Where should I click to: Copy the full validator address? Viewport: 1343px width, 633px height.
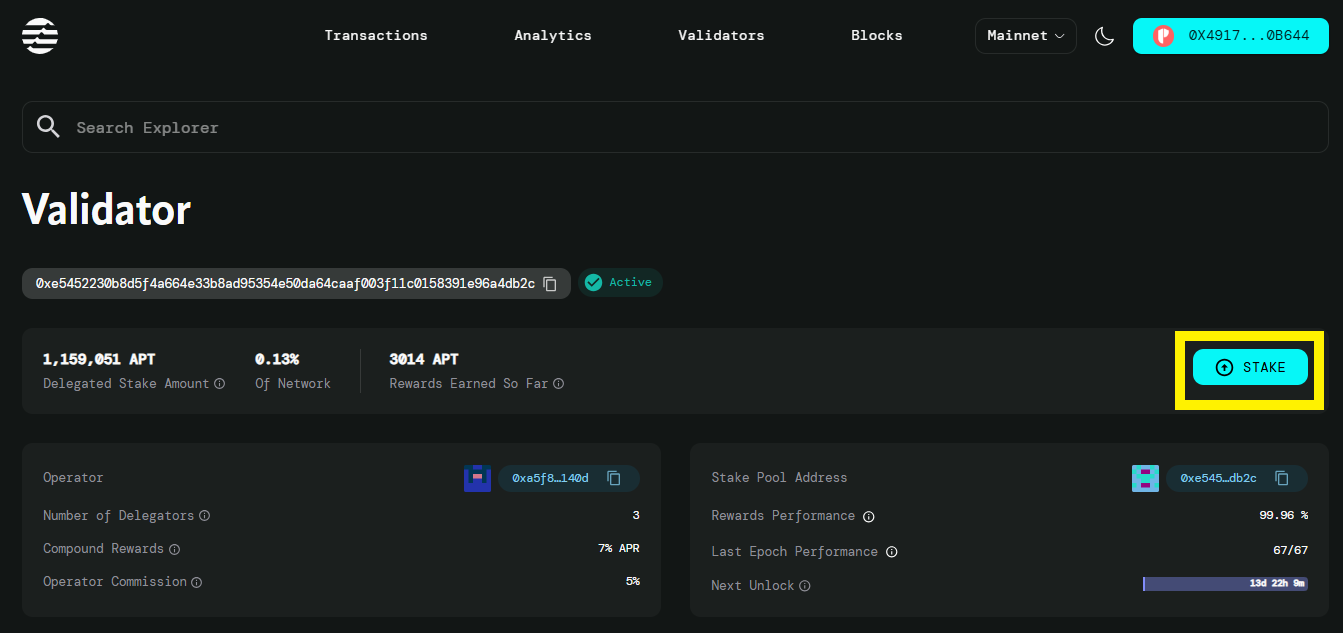coord(550,283)
